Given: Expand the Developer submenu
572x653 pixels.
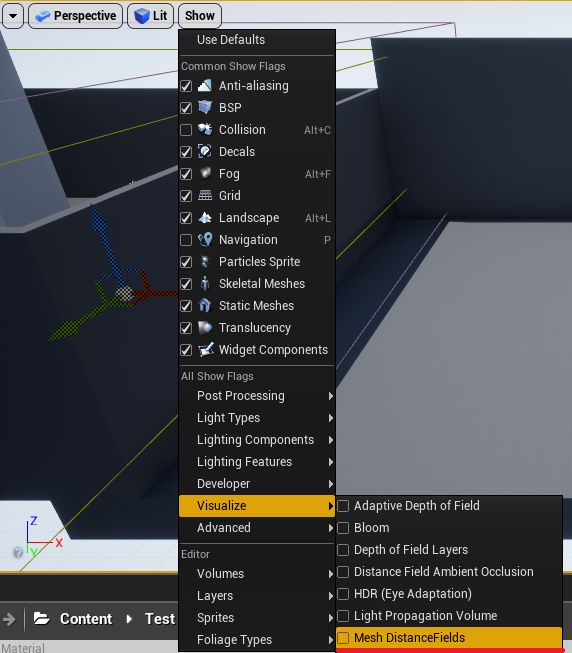Looking at the screenshot, I should [257, 484].
